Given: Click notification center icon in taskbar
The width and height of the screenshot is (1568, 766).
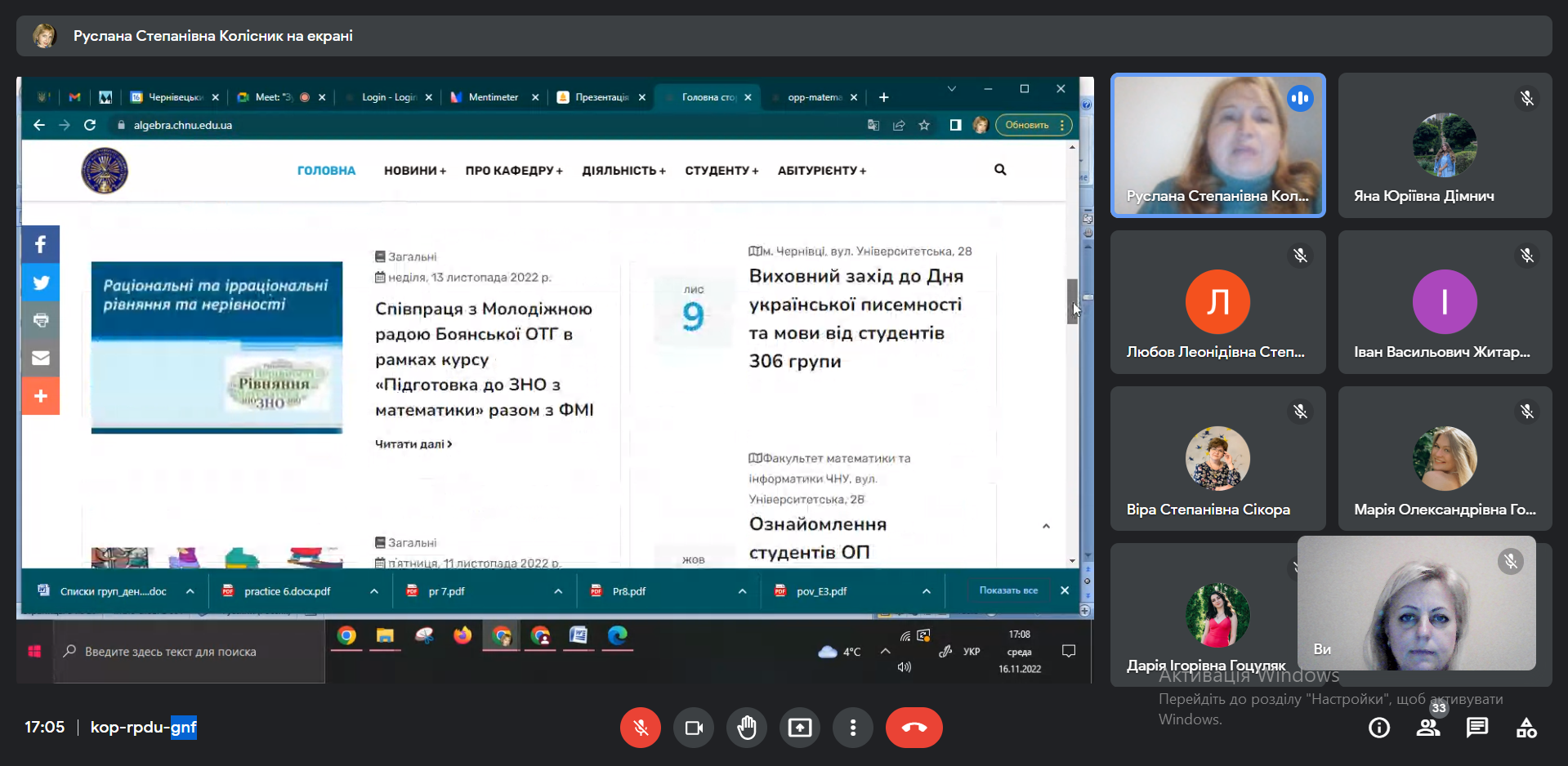Looking at the screenshot, I should pyautogui.click(x=1068, y=651).
